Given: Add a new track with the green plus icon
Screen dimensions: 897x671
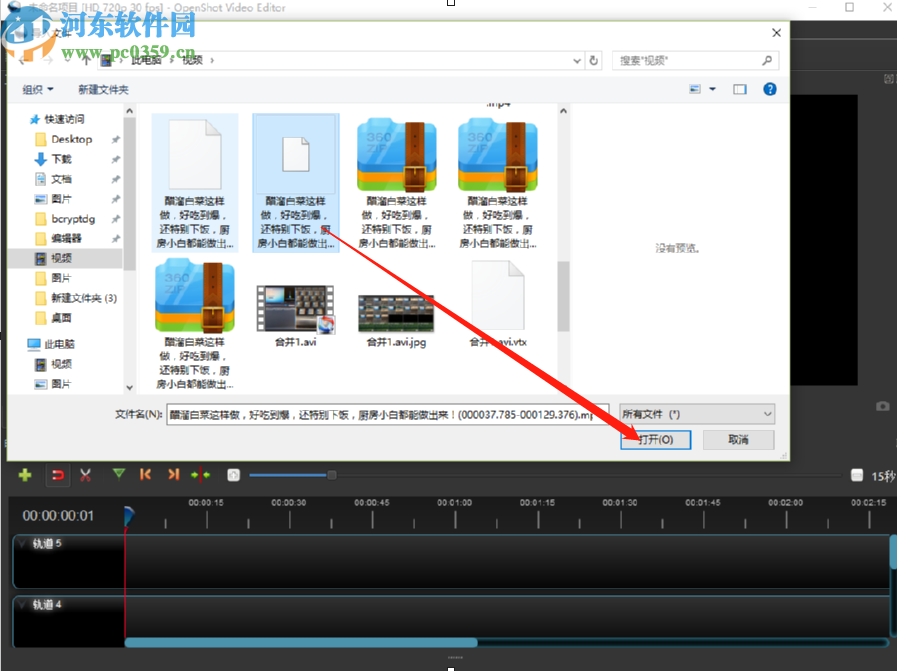Looking at the screenshot, I should [25, 476].
